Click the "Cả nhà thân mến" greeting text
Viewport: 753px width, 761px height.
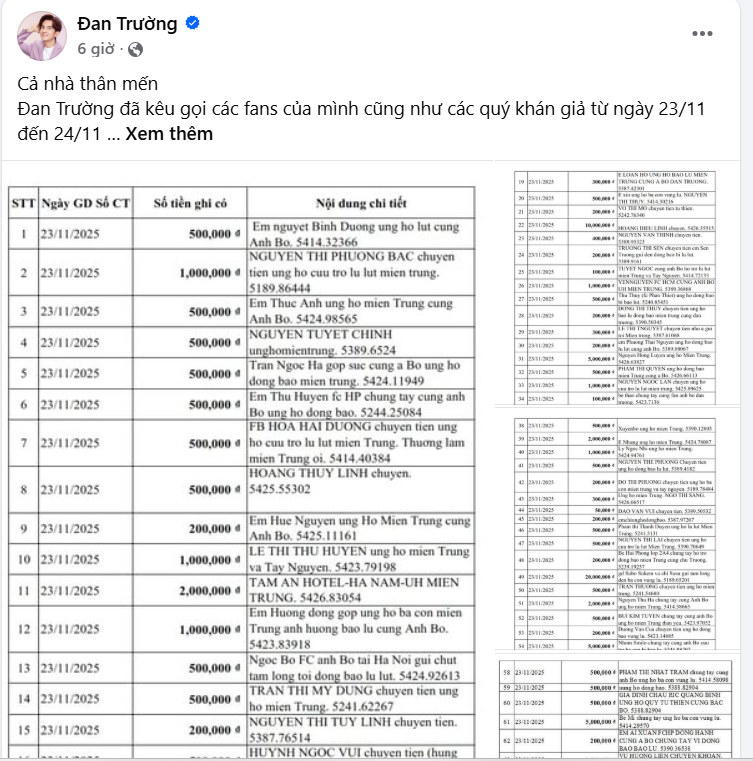click(88, 84)
